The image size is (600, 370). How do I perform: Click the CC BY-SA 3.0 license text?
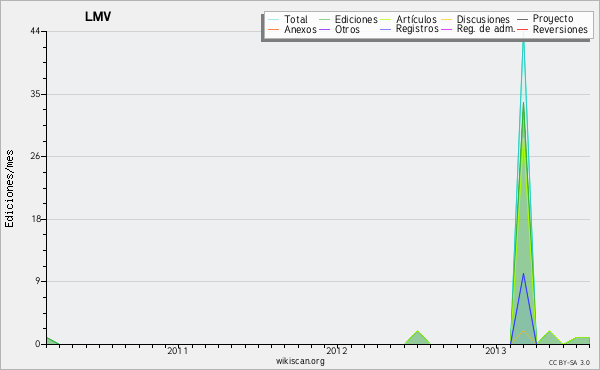click(x=569, y=363)
